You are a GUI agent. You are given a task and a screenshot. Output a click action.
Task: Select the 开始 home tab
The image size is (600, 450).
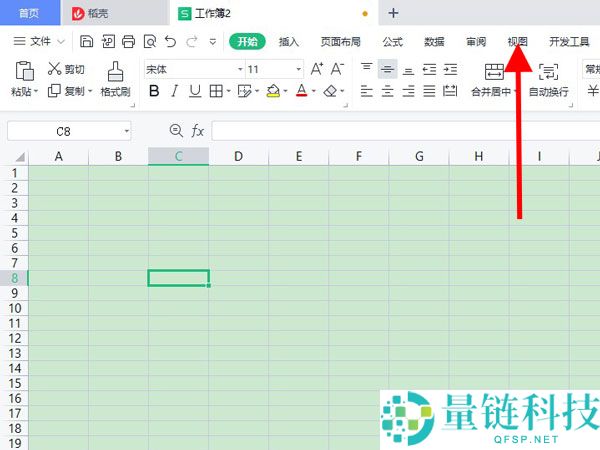(247, 41)
